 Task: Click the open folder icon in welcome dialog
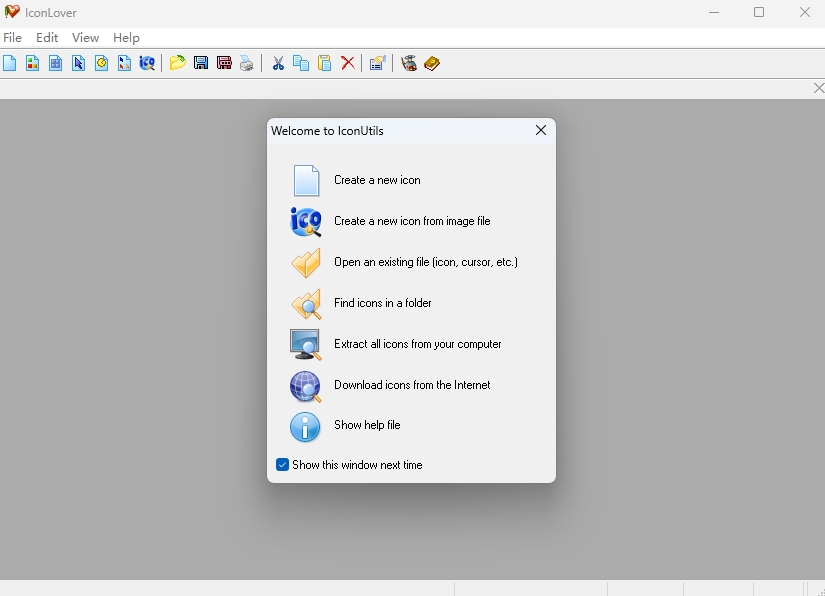click(x=306, y=262)
